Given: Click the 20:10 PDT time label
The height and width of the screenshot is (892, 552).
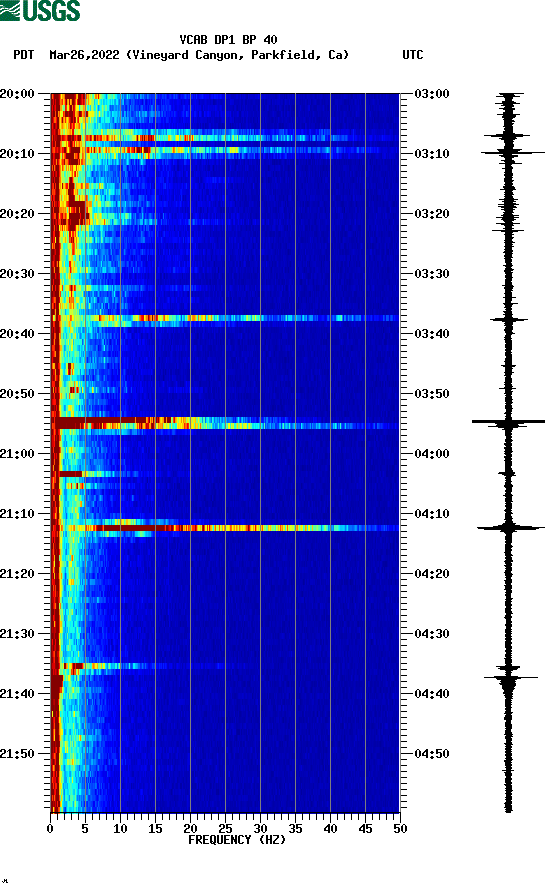Looking at the screenshot, I should tap(17, 154).
